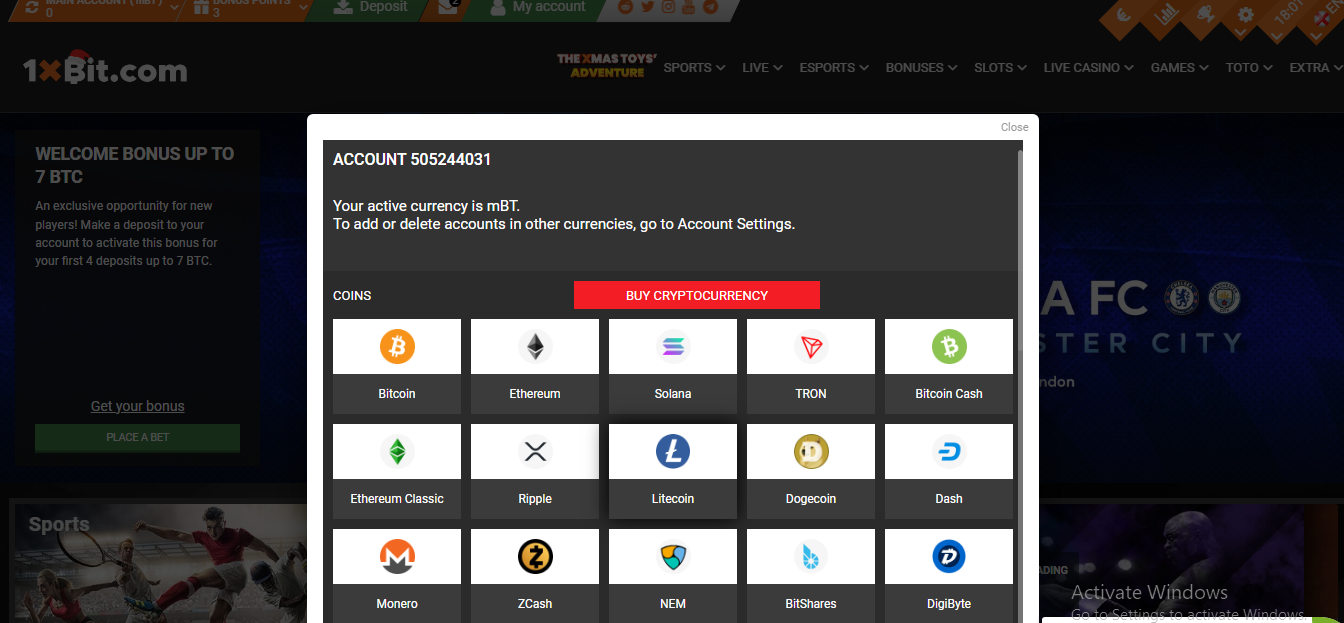Select the Dogecoin coin icon
Image resolution: width=1344 pixels, height=623 pixels.
[810, 451]
